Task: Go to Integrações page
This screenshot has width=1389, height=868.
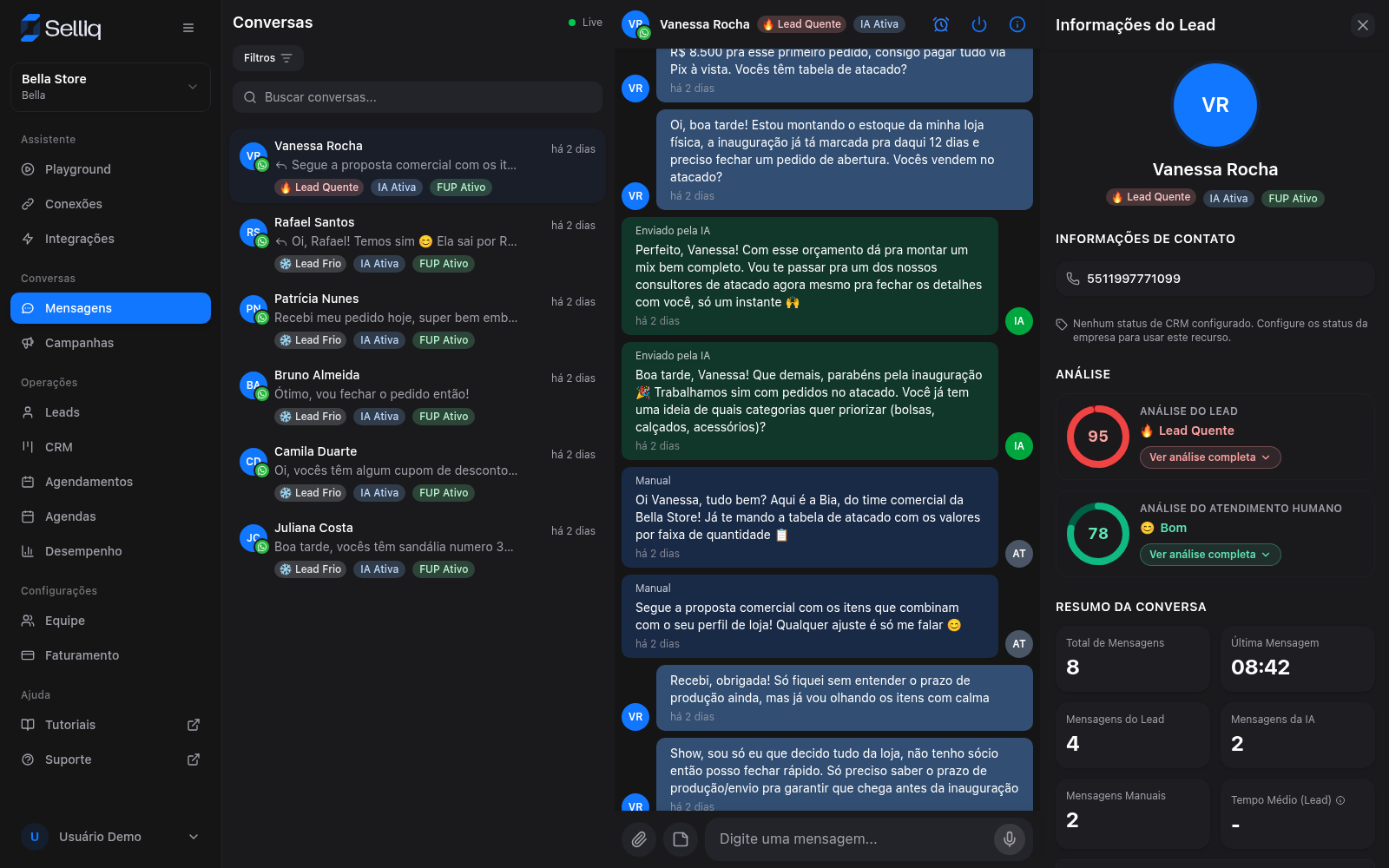Action: 110,239
